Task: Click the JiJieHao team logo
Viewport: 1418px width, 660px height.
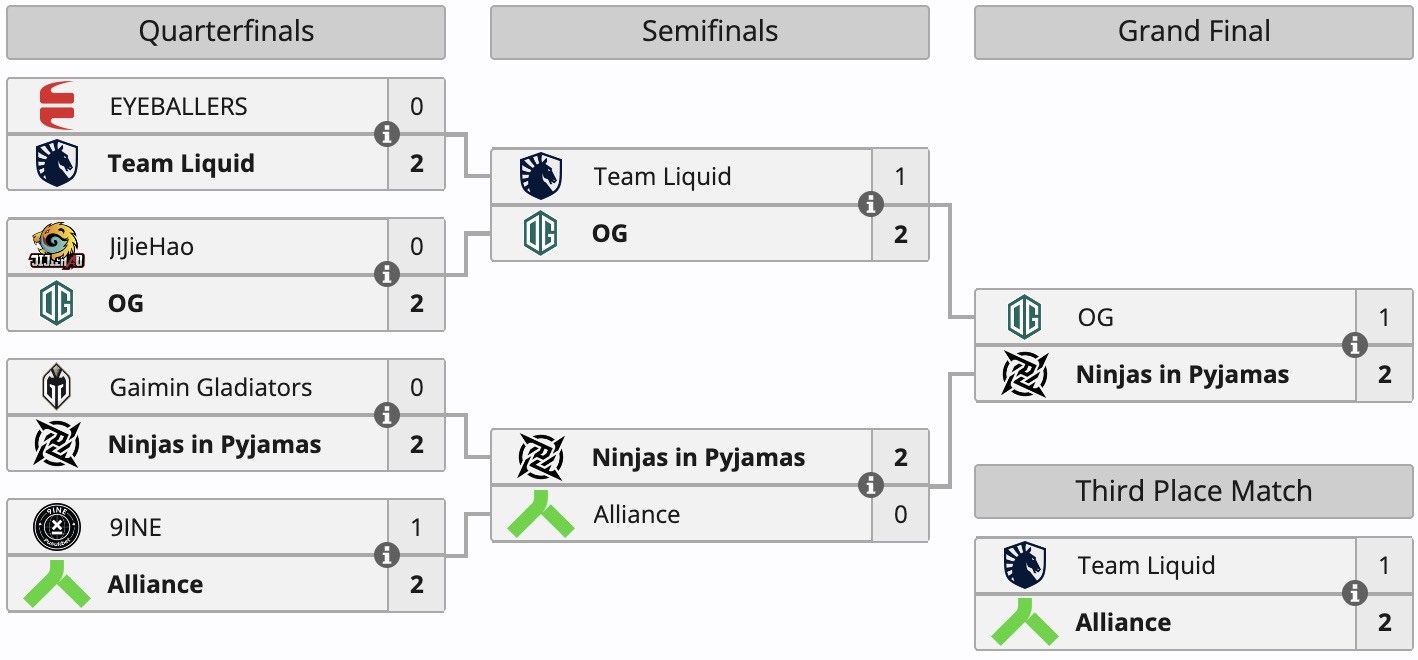Action: coord(56,247)
